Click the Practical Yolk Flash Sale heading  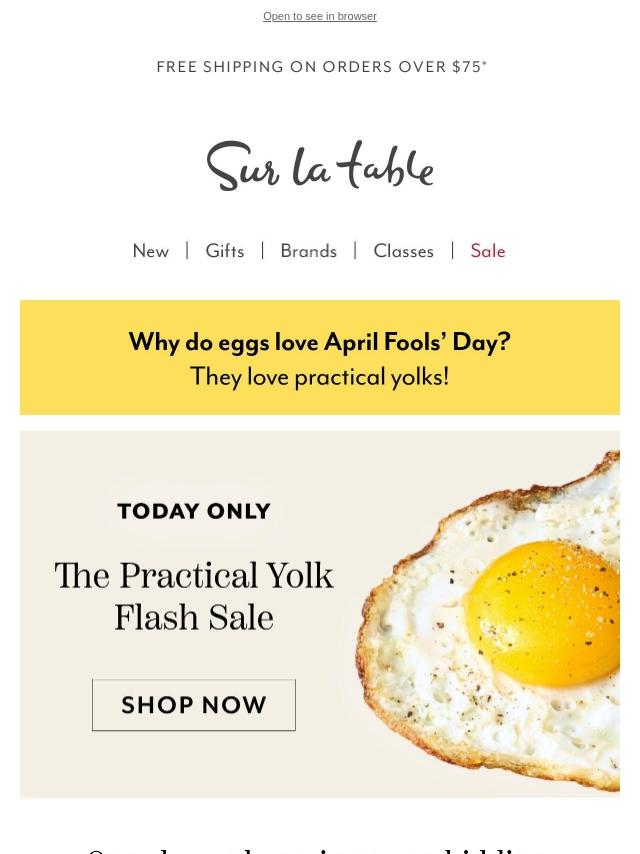194,595
